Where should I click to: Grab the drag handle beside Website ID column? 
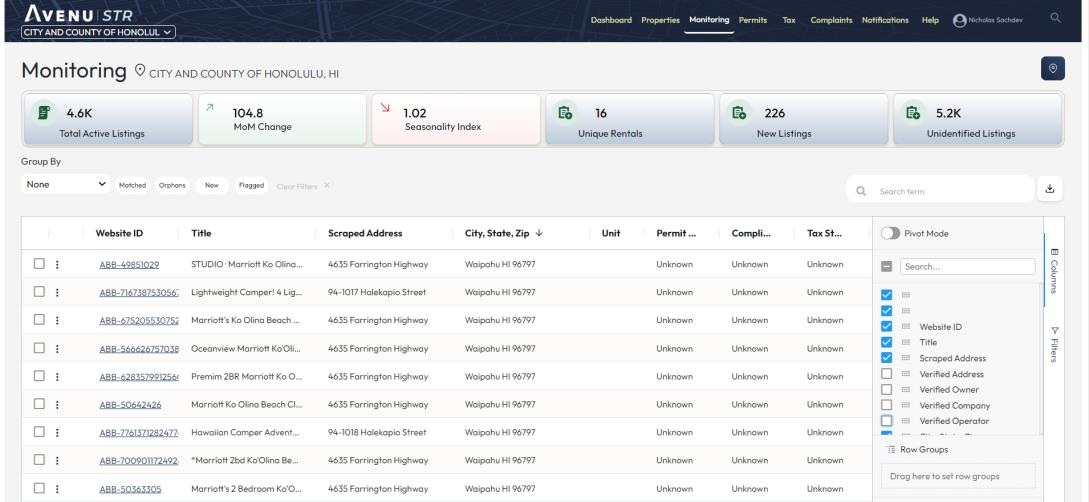coord(906,327)
